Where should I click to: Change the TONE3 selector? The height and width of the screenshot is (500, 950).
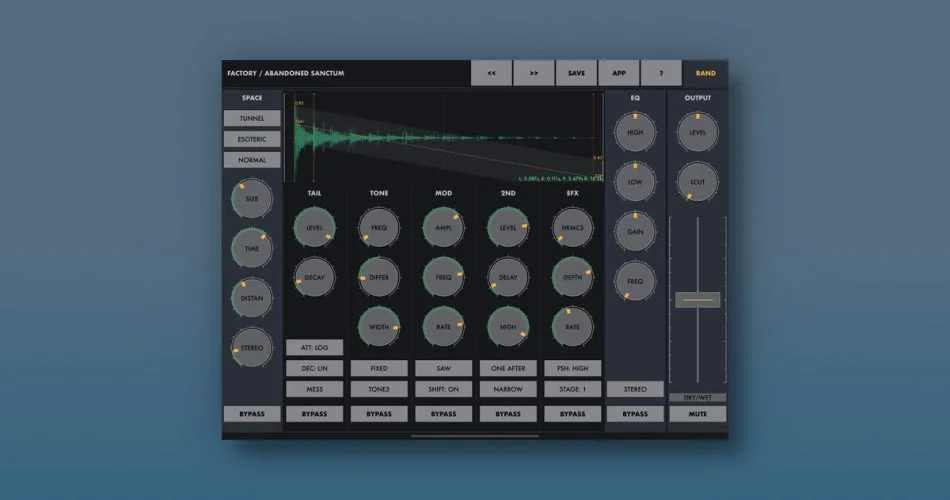[x=379, y=389]
